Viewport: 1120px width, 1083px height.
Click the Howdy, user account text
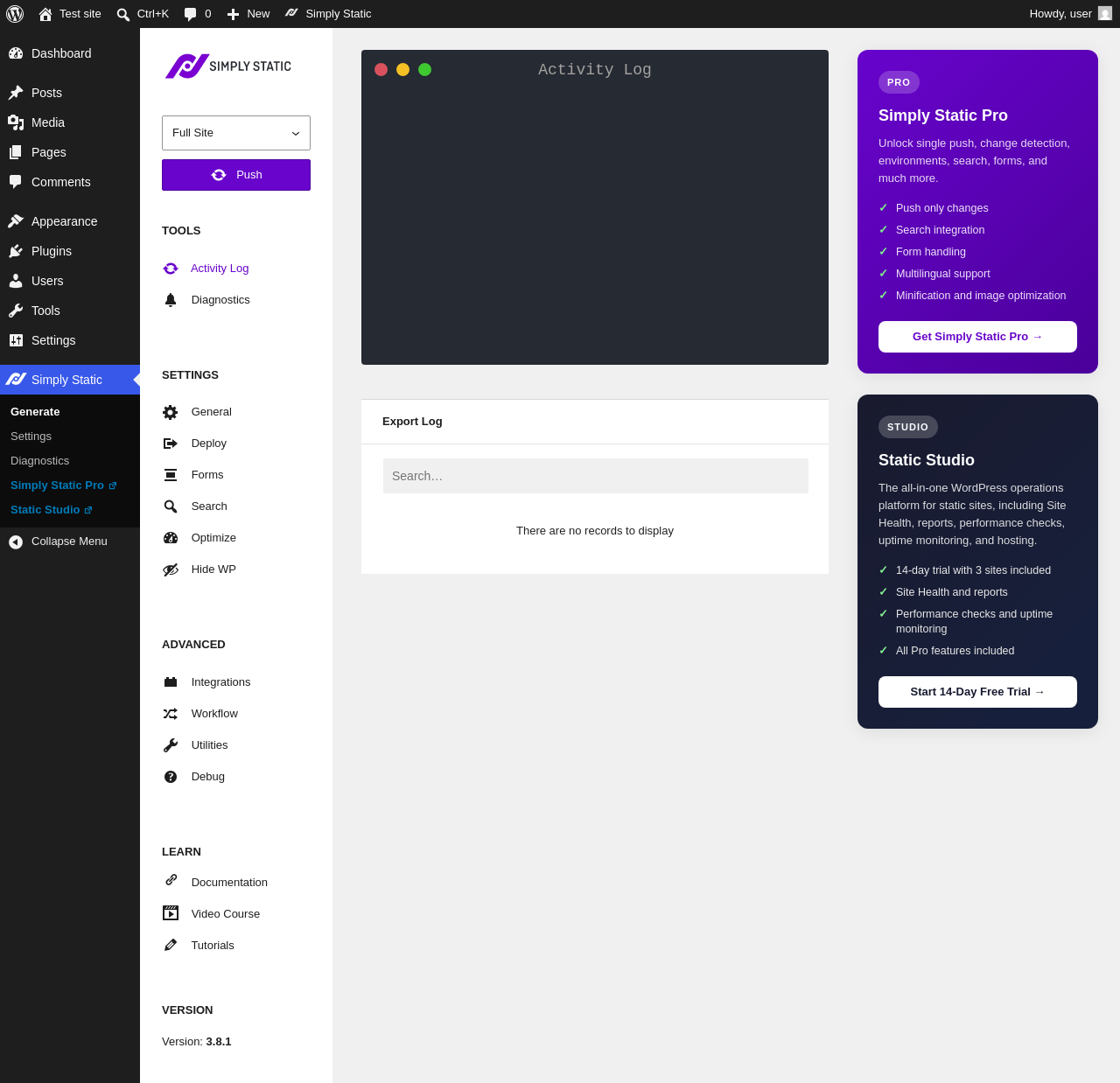1060,14
